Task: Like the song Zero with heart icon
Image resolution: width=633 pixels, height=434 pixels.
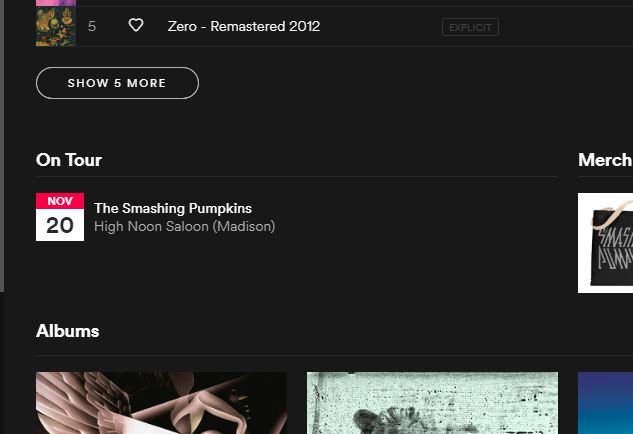Action: pos(136,26)
